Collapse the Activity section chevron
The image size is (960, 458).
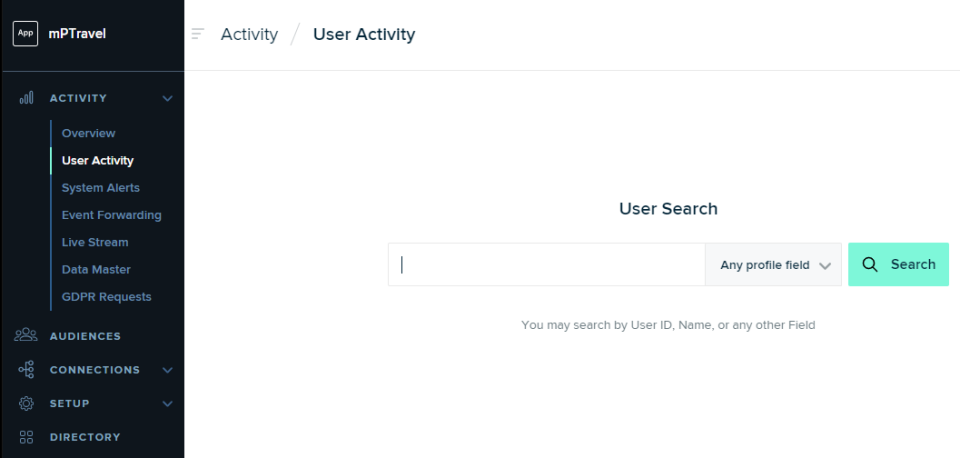(x=167, y=98)
